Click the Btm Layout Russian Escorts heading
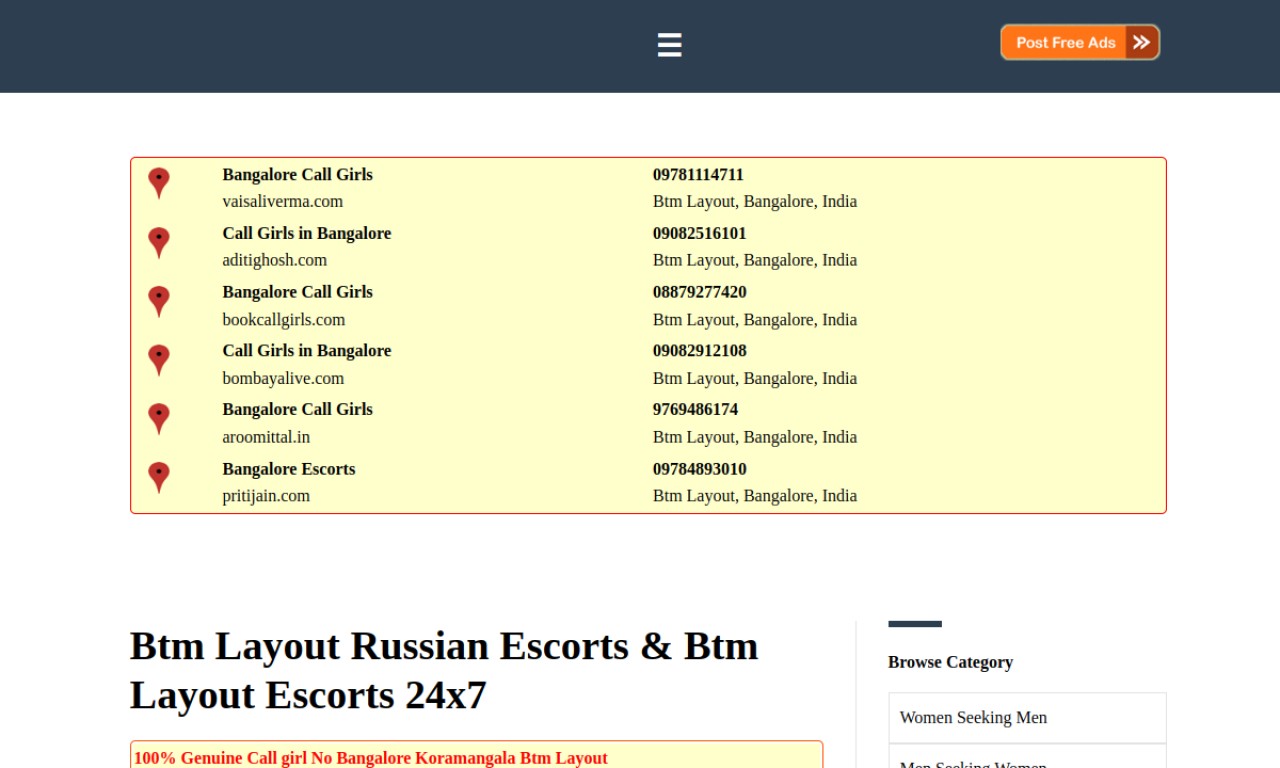 point(444,670)
